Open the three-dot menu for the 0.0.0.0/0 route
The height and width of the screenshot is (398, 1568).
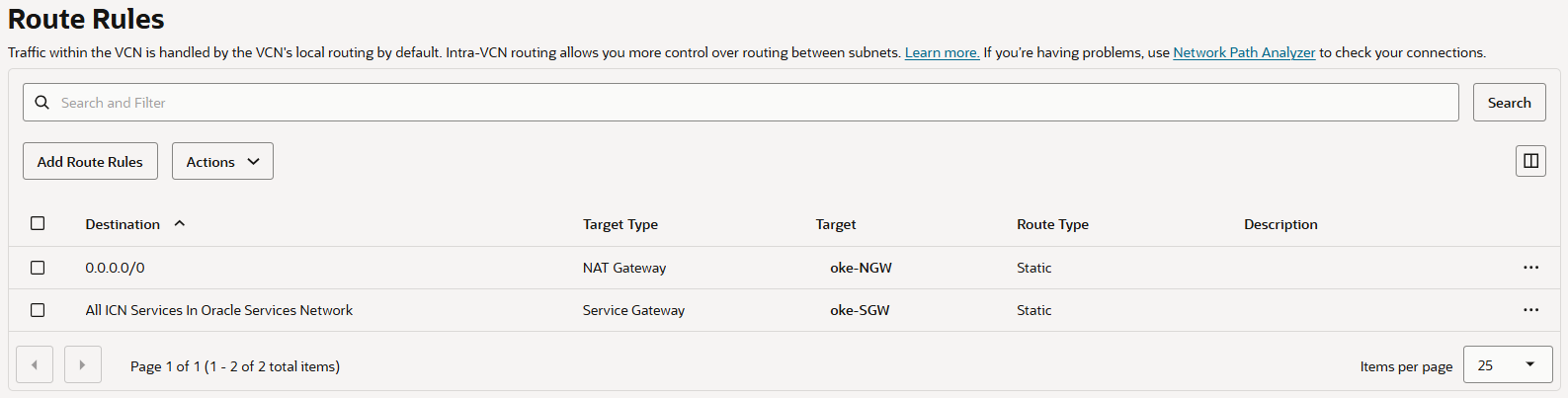click(x=1530, y=268)
